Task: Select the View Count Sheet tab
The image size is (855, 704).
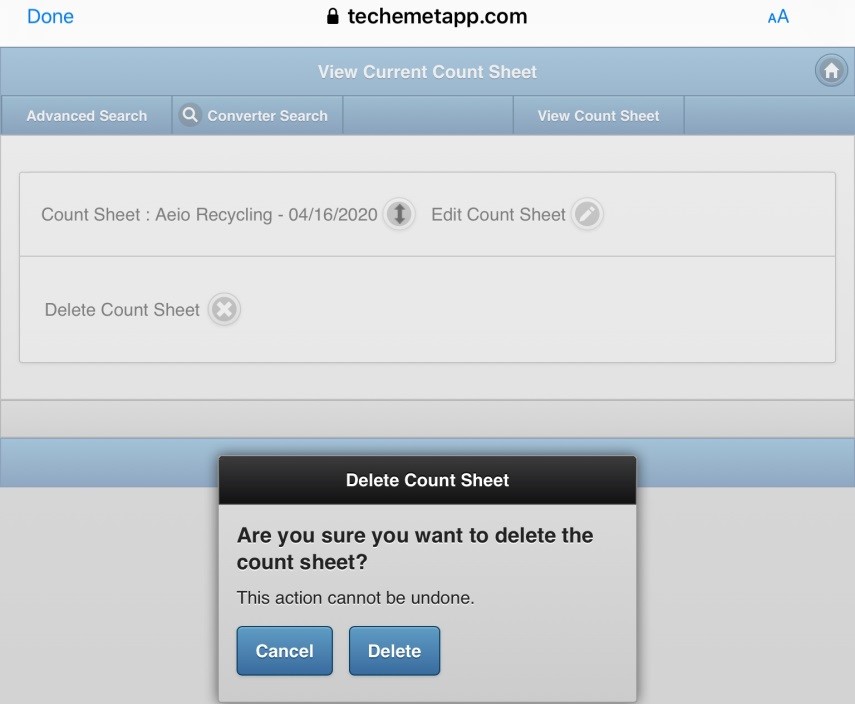Action: 598,116
